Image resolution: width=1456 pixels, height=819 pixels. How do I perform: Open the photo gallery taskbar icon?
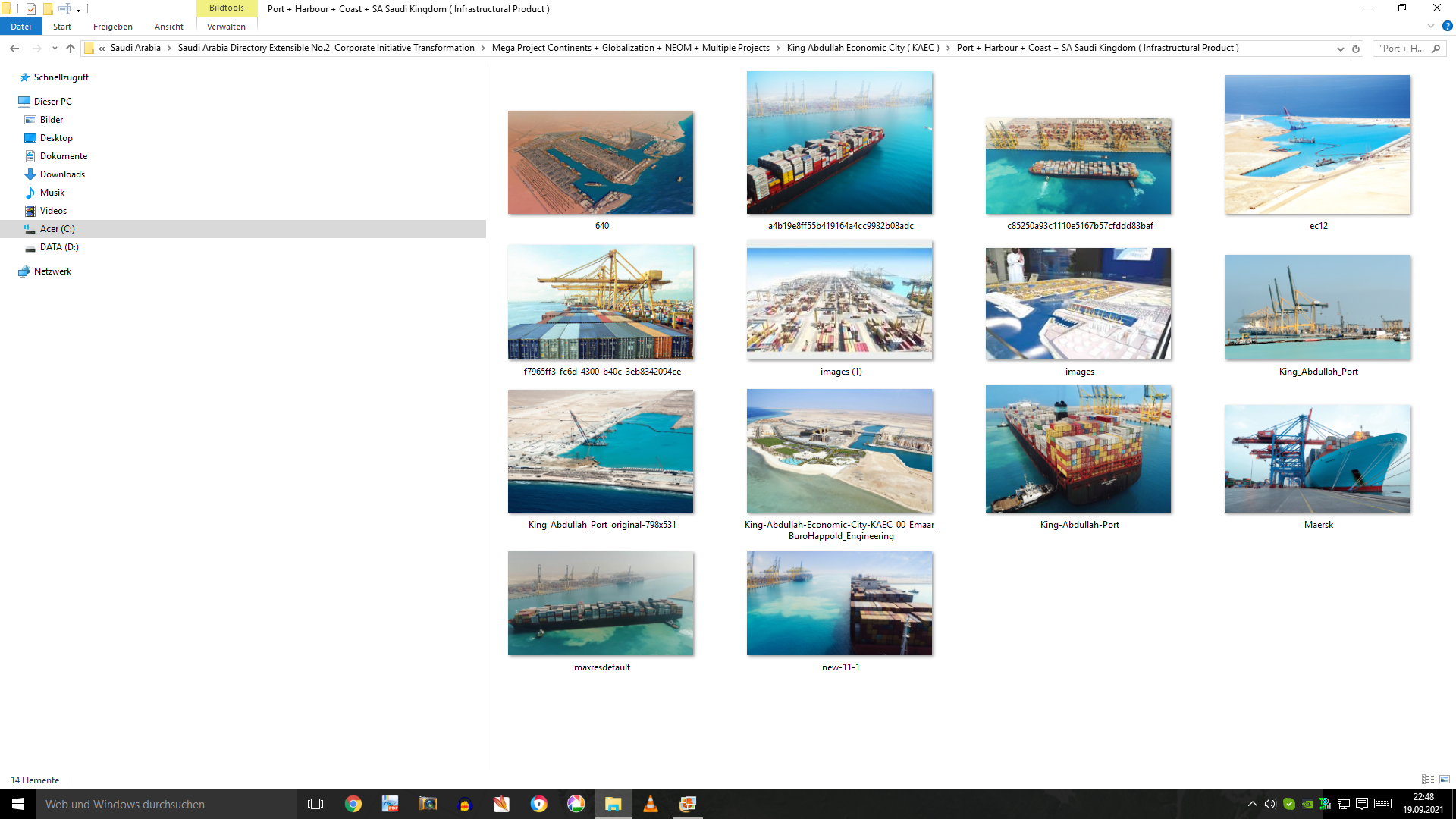(x=687, y=804)
